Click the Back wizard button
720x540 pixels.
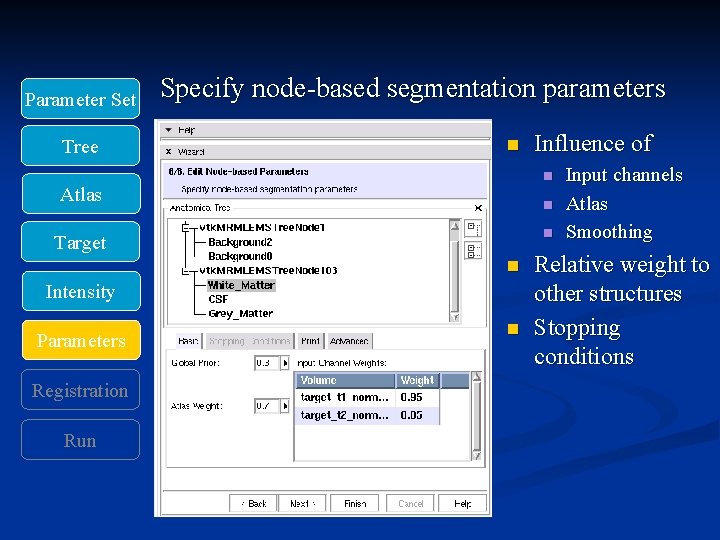(253, 504)
